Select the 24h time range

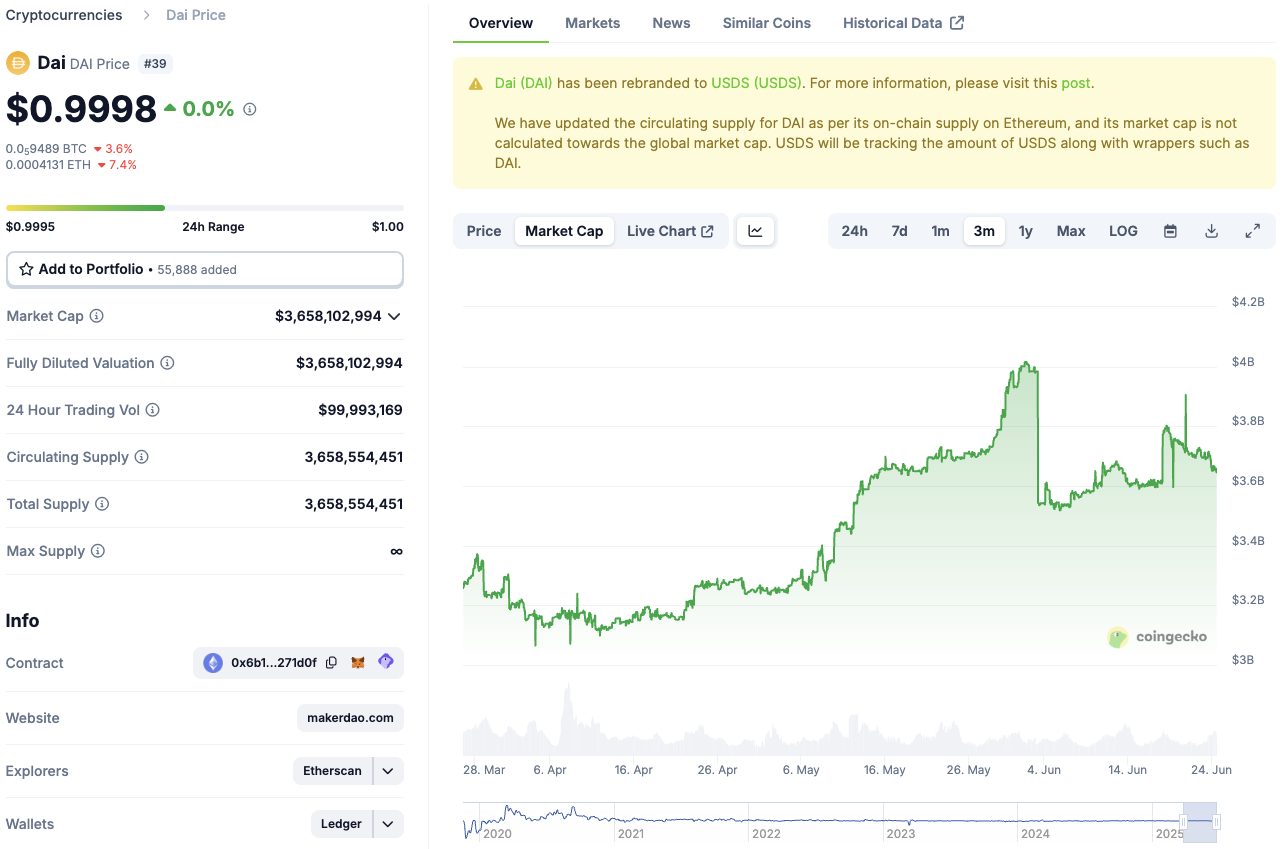point(854,231)
